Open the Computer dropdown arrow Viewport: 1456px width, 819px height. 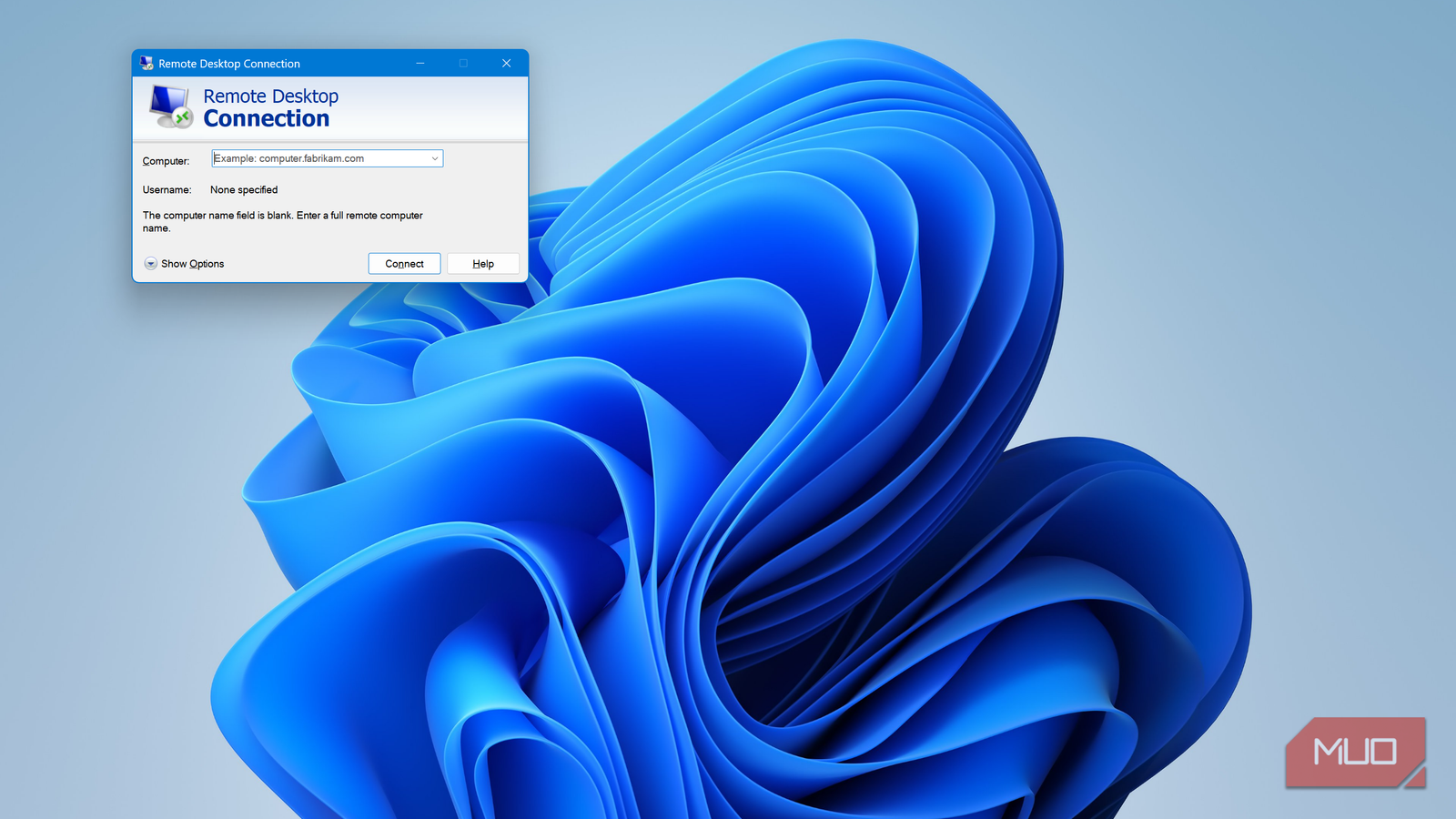click(x=435, y=158)
